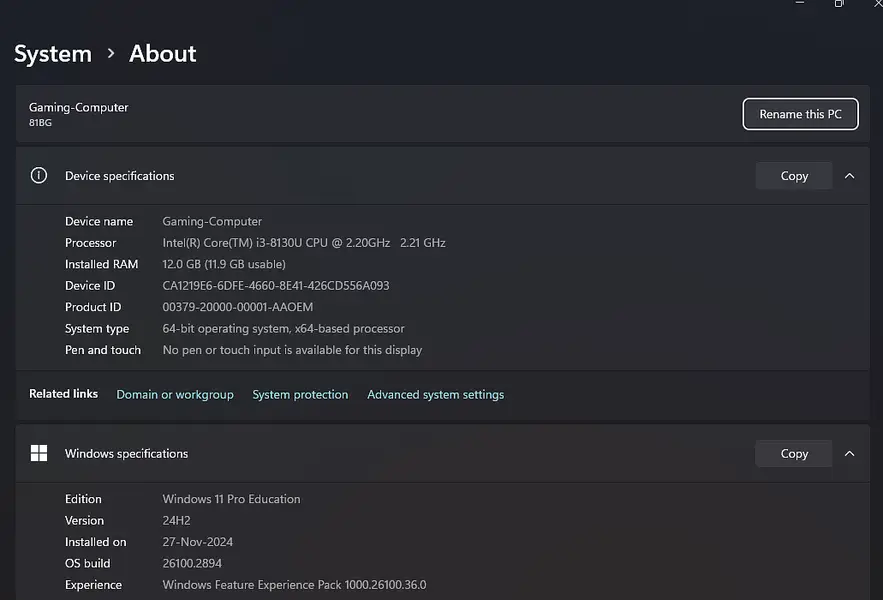This screenshot has width=883, height=600.
Task: Close the Settings window
Action: click(x=876, y=3)
